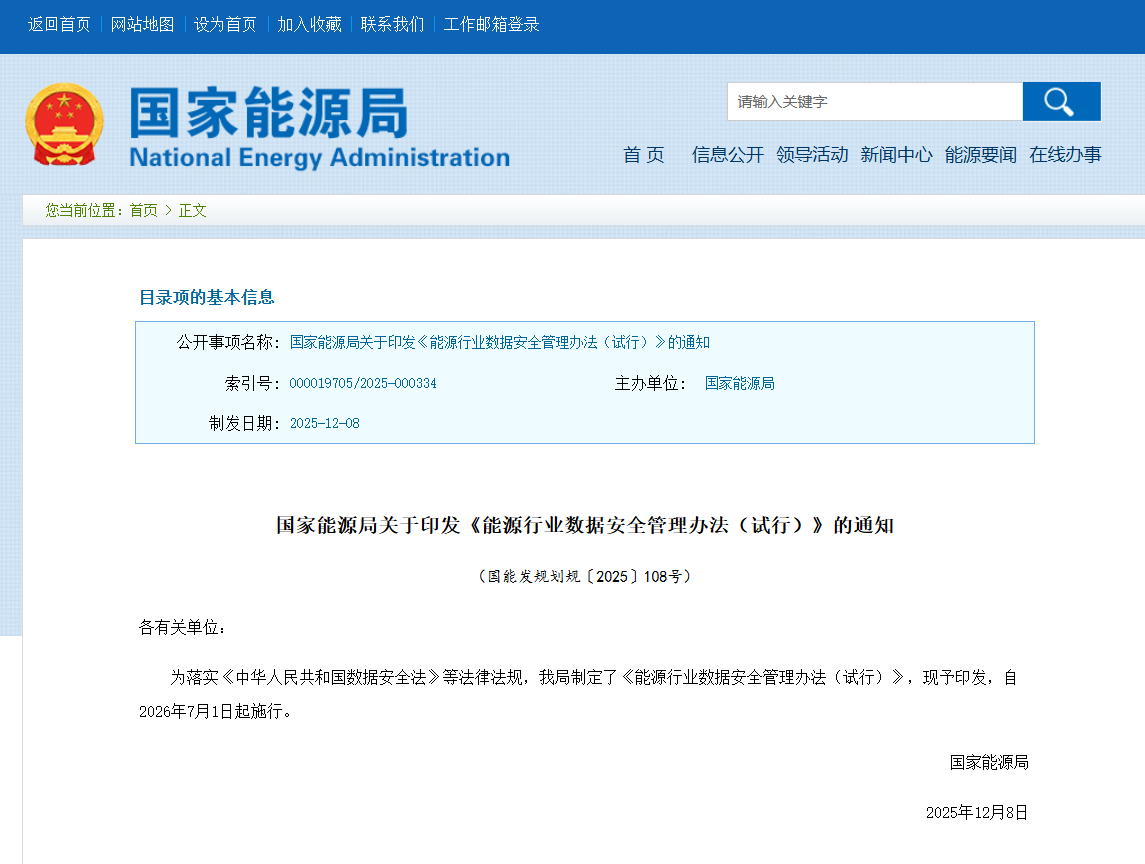
Task: Click 设为首页 in top bar
Action: click(x=225, y=25)
